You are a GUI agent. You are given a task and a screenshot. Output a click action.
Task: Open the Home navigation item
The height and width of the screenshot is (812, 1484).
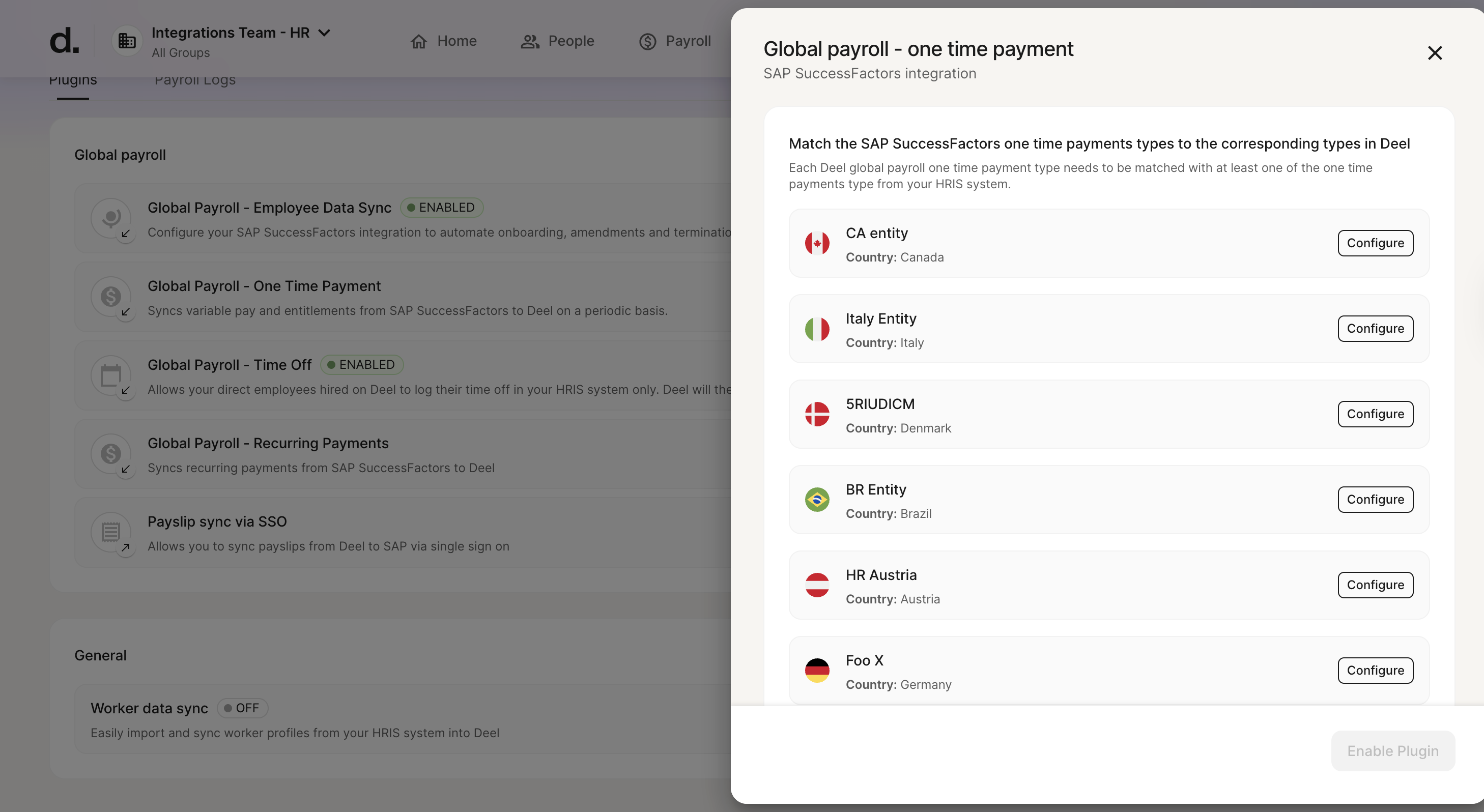pyautogui.click(x=444, y=41)
